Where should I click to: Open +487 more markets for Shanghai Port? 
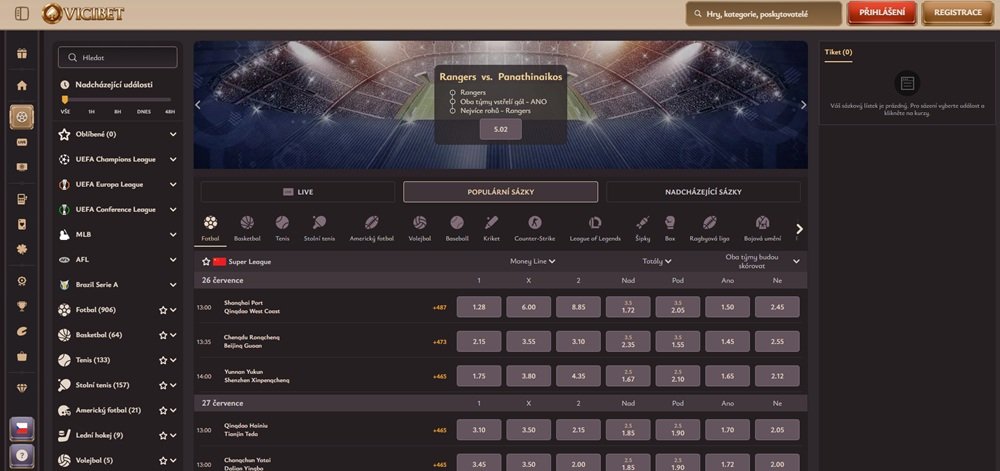pyautogui.click(x=439, y=307)
